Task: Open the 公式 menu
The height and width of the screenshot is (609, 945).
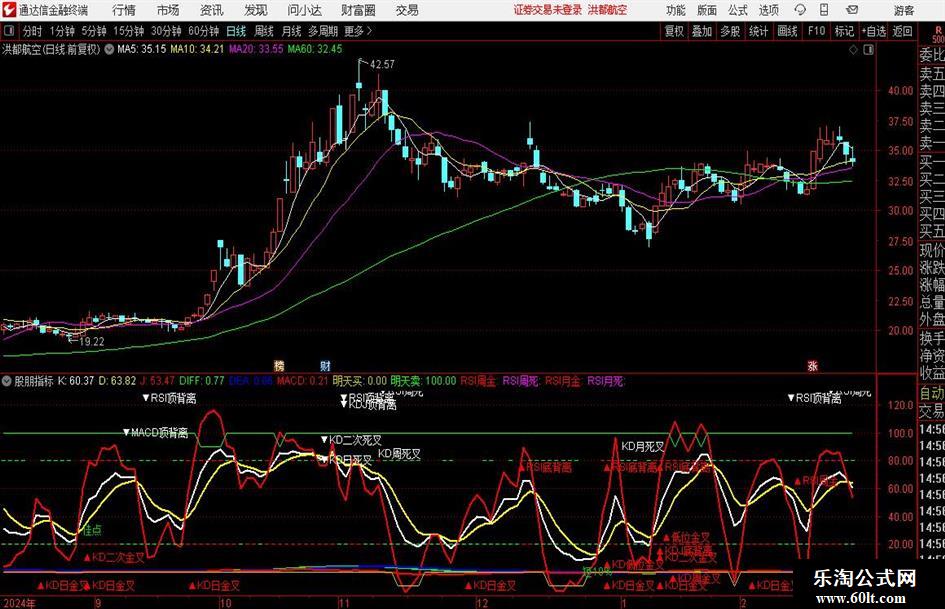Action: (737, 10)
